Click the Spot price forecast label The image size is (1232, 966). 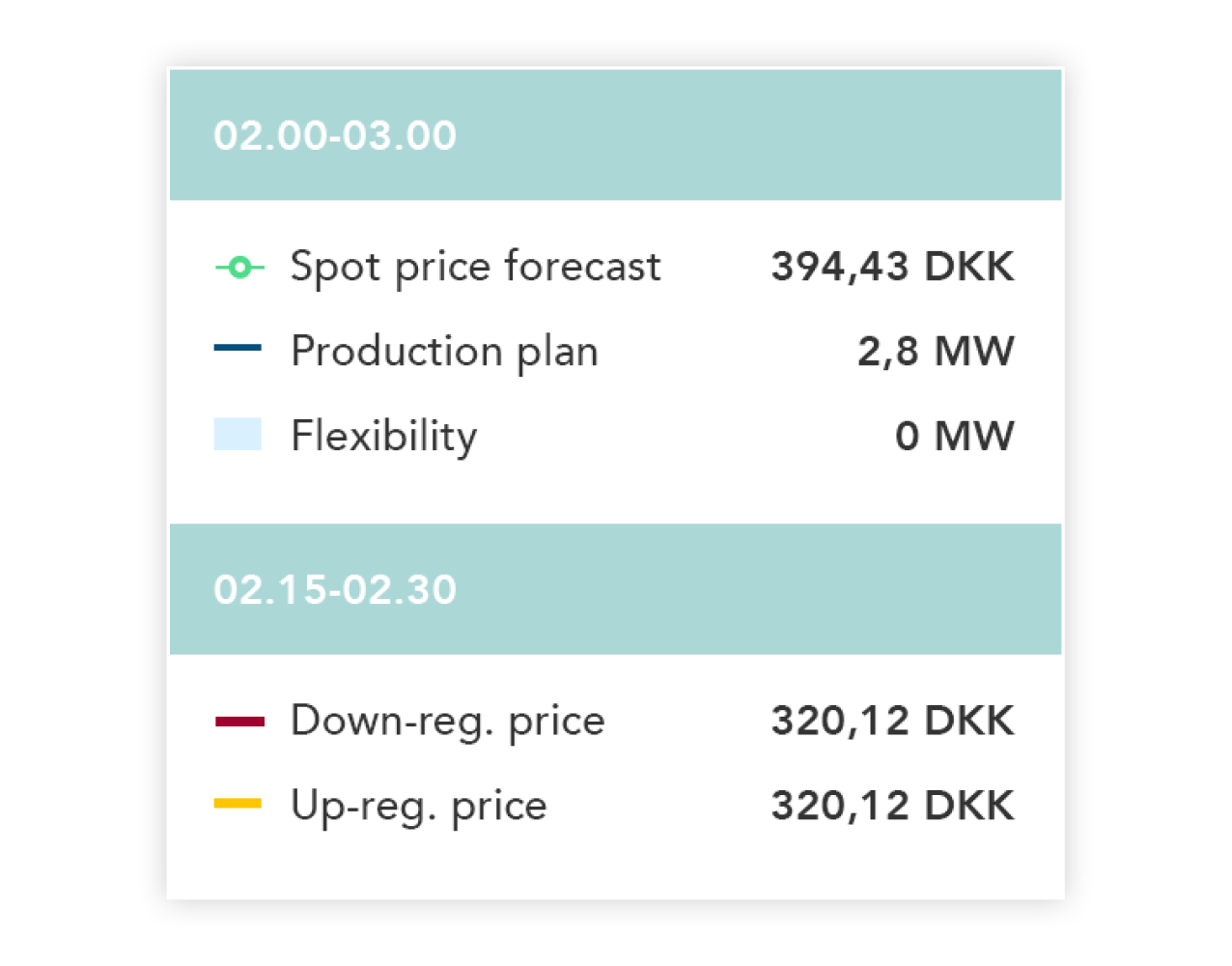coord(475,267)
